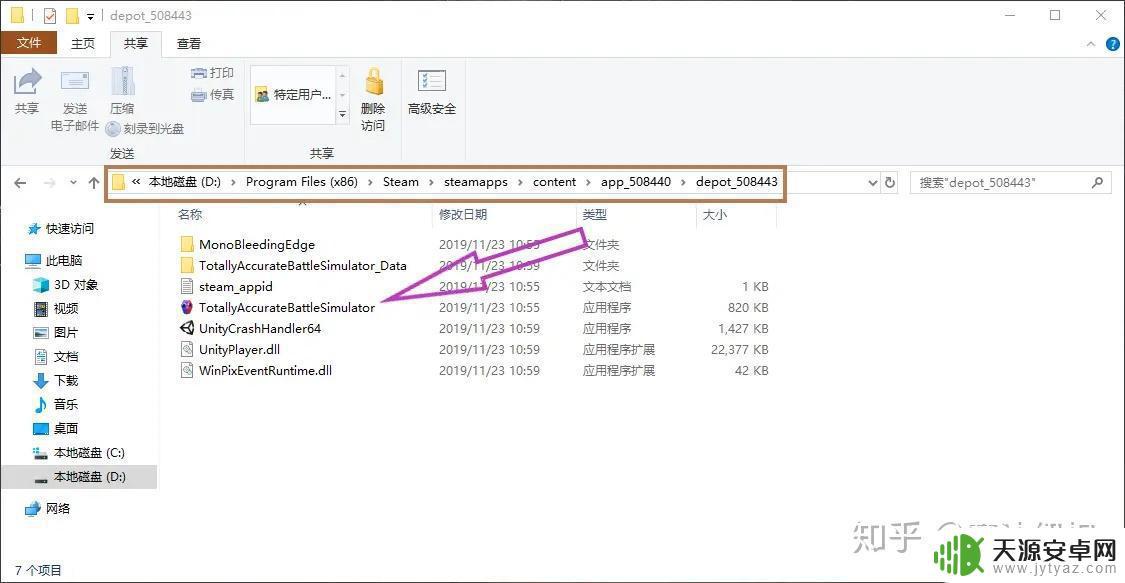
Task: Refresh the current folder view
Action: [x=890, y=183]
